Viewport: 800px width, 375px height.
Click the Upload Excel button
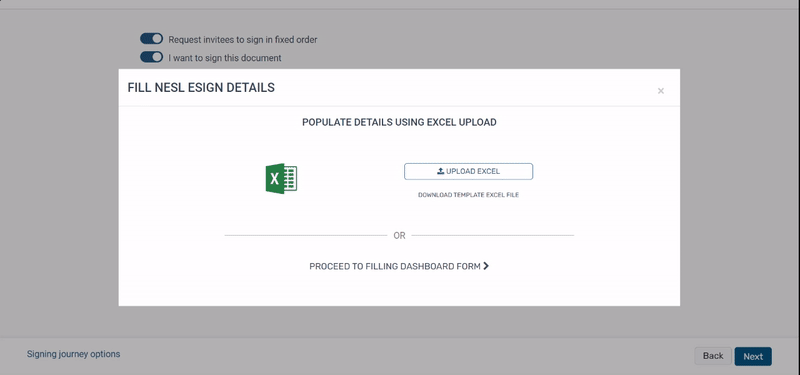tap(468, 171)
